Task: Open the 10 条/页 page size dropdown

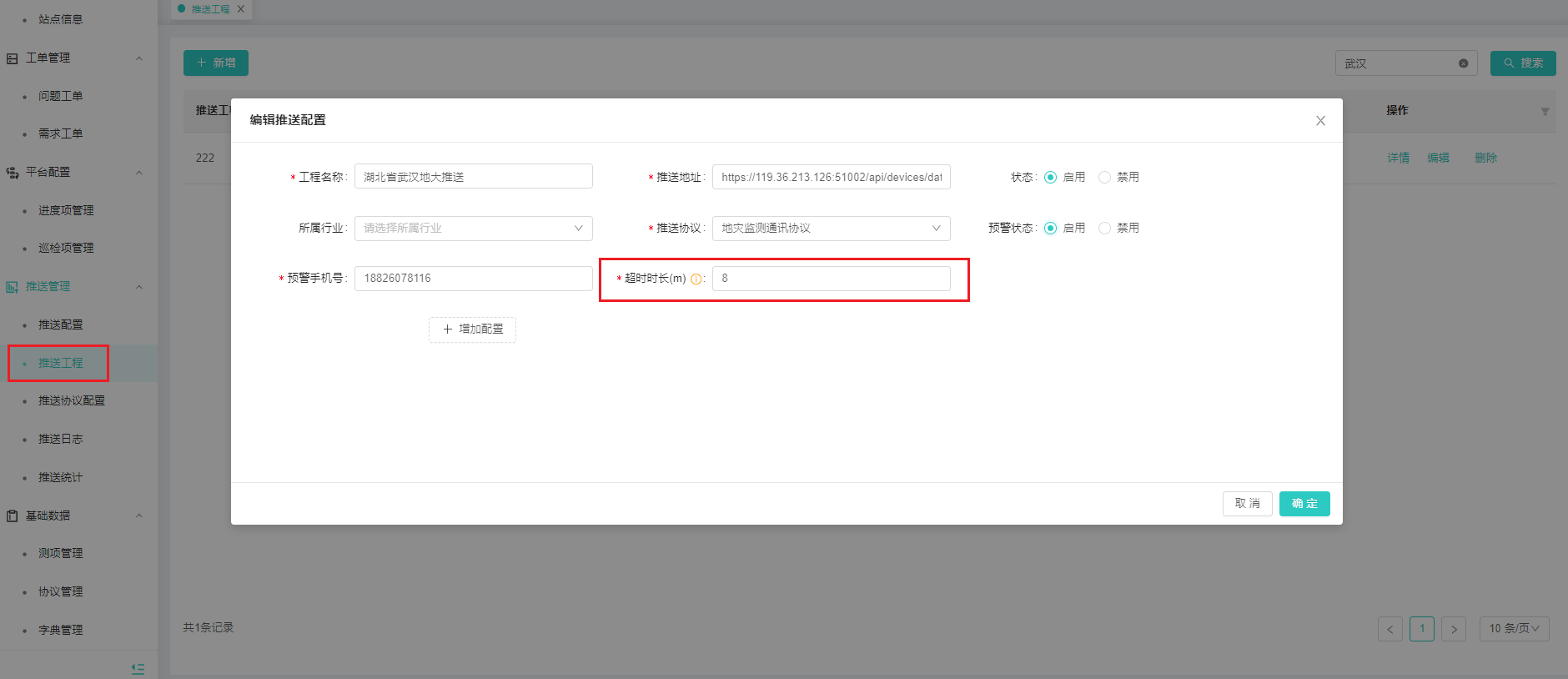Action: point(1514,628)
